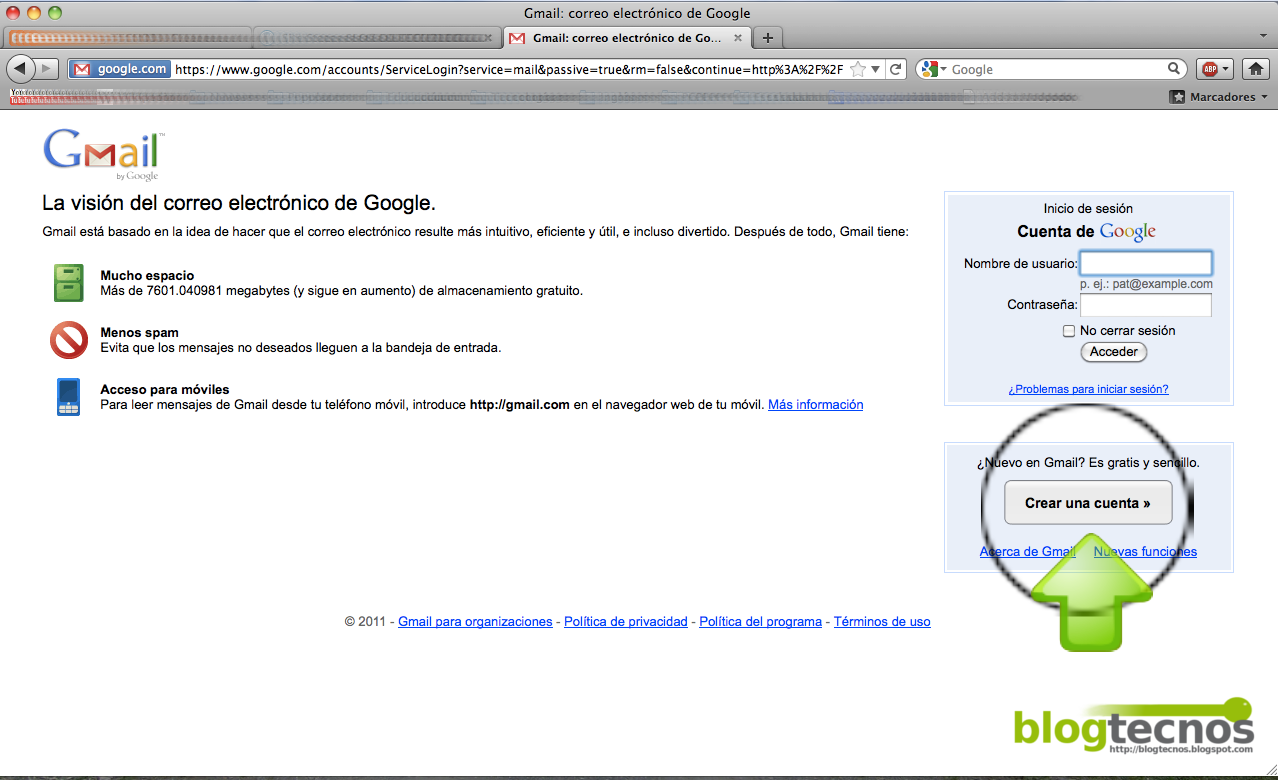Switch to the Gmail browser tab

coord(620,37)
